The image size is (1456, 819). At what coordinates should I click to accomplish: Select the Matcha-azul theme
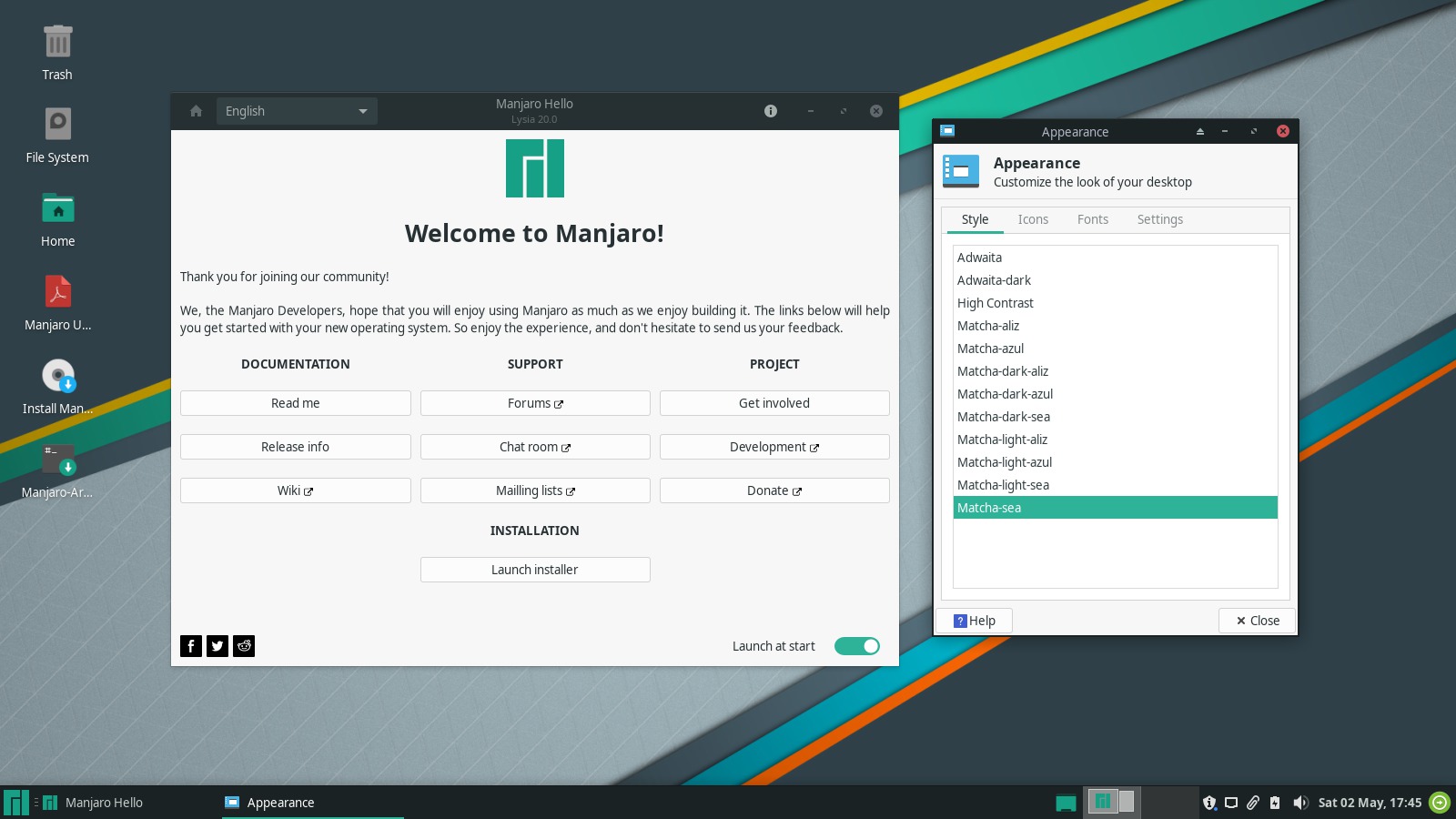pos(1116,349)
